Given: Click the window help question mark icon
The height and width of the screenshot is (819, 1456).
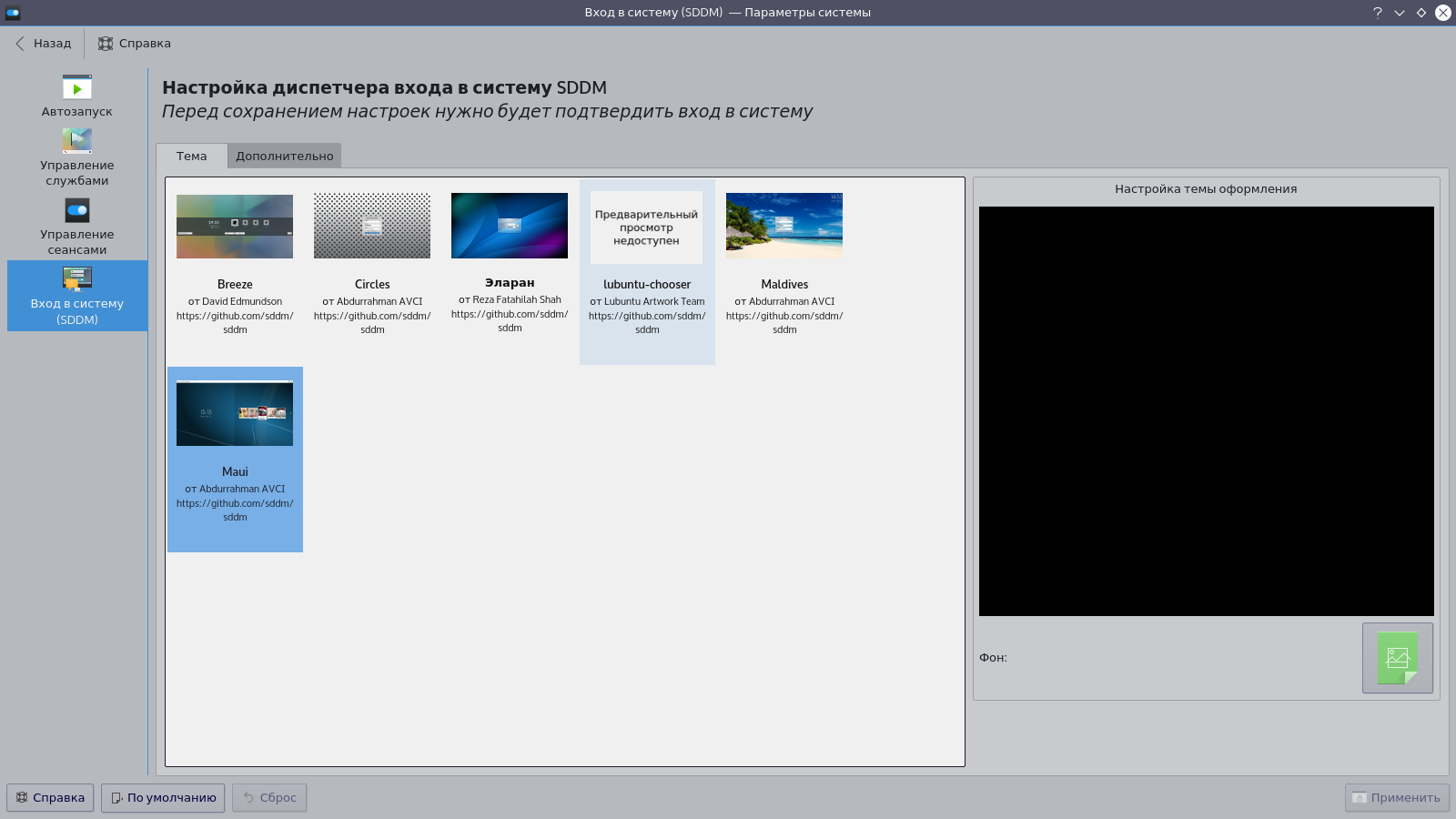Looking at the screenshot, I should [1377, 13].
